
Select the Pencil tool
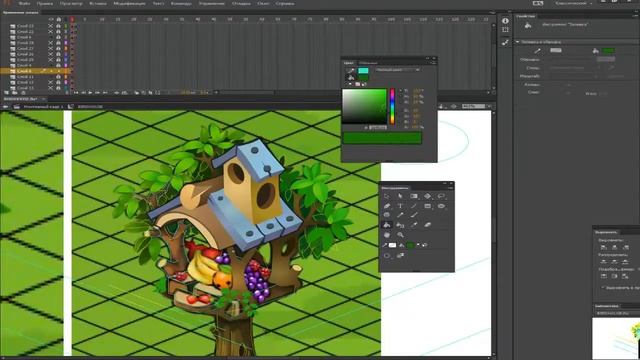tap(400, 215)
